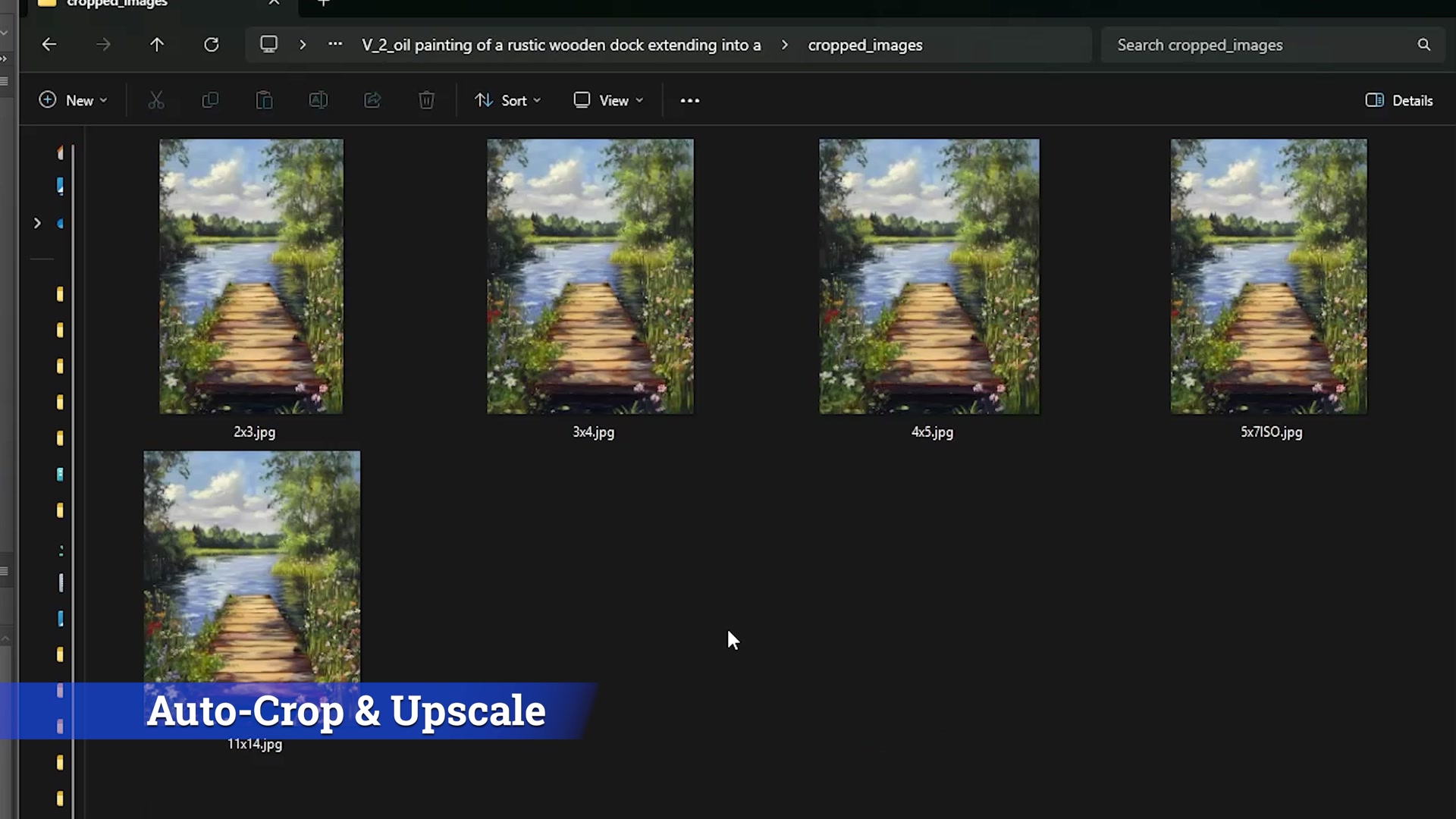1456x819 pixels.
Task: Select the 5x7ISO.jpg thumbnail
Action: pos(1269,276)
